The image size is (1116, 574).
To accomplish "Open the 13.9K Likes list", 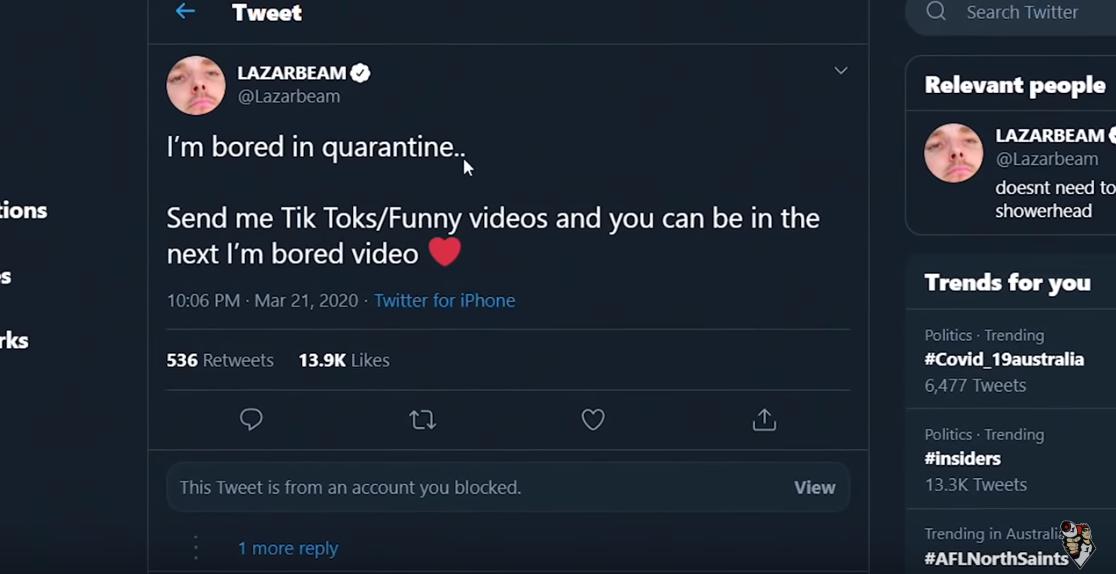I will tap(344, 360).
